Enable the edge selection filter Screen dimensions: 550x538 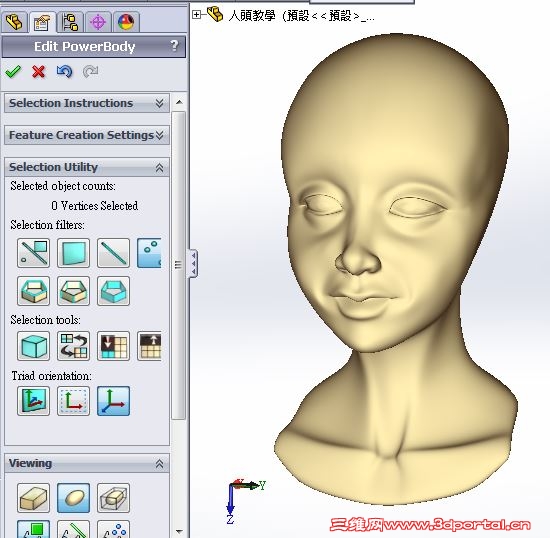point(113,253)
